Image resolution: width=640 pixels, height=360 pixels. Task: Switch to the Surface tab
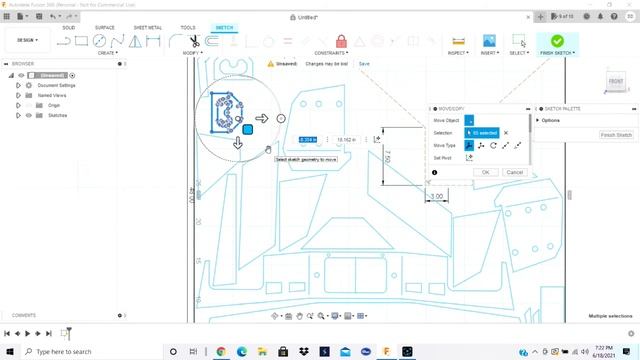(x=105, y=28)
